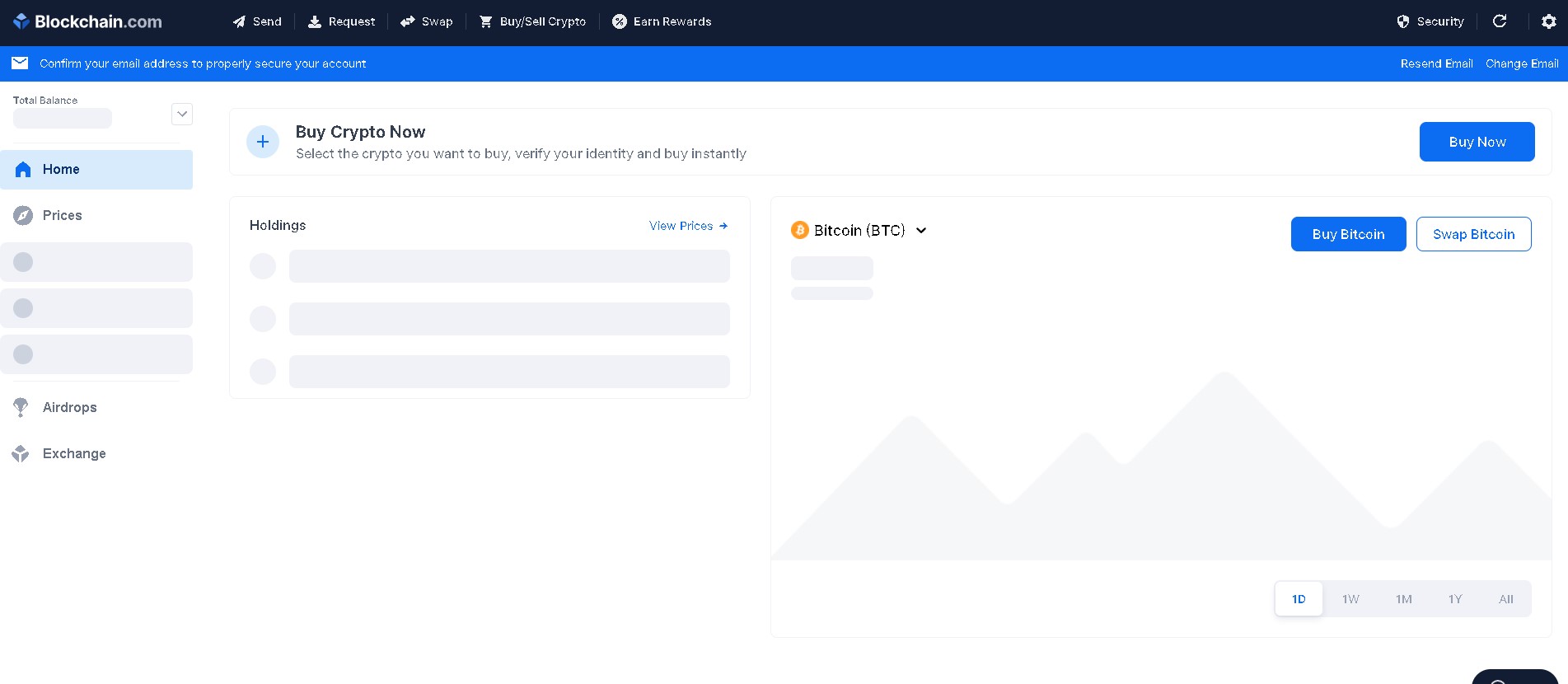Click the Earn Rewards percent icon

click(x=620, y=21)
